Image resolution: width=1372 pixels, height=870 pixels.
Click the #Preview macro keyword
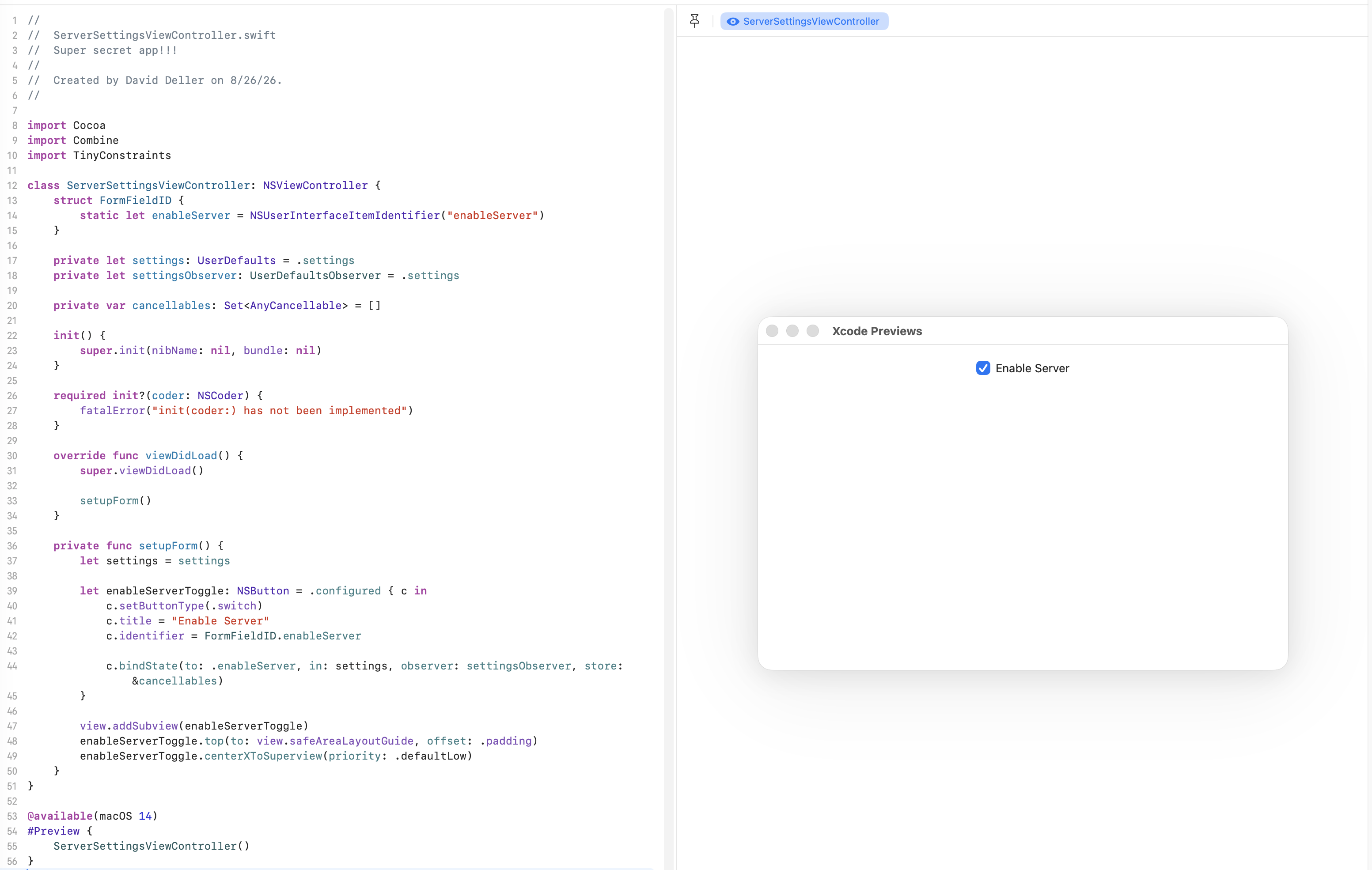(53, 831)
